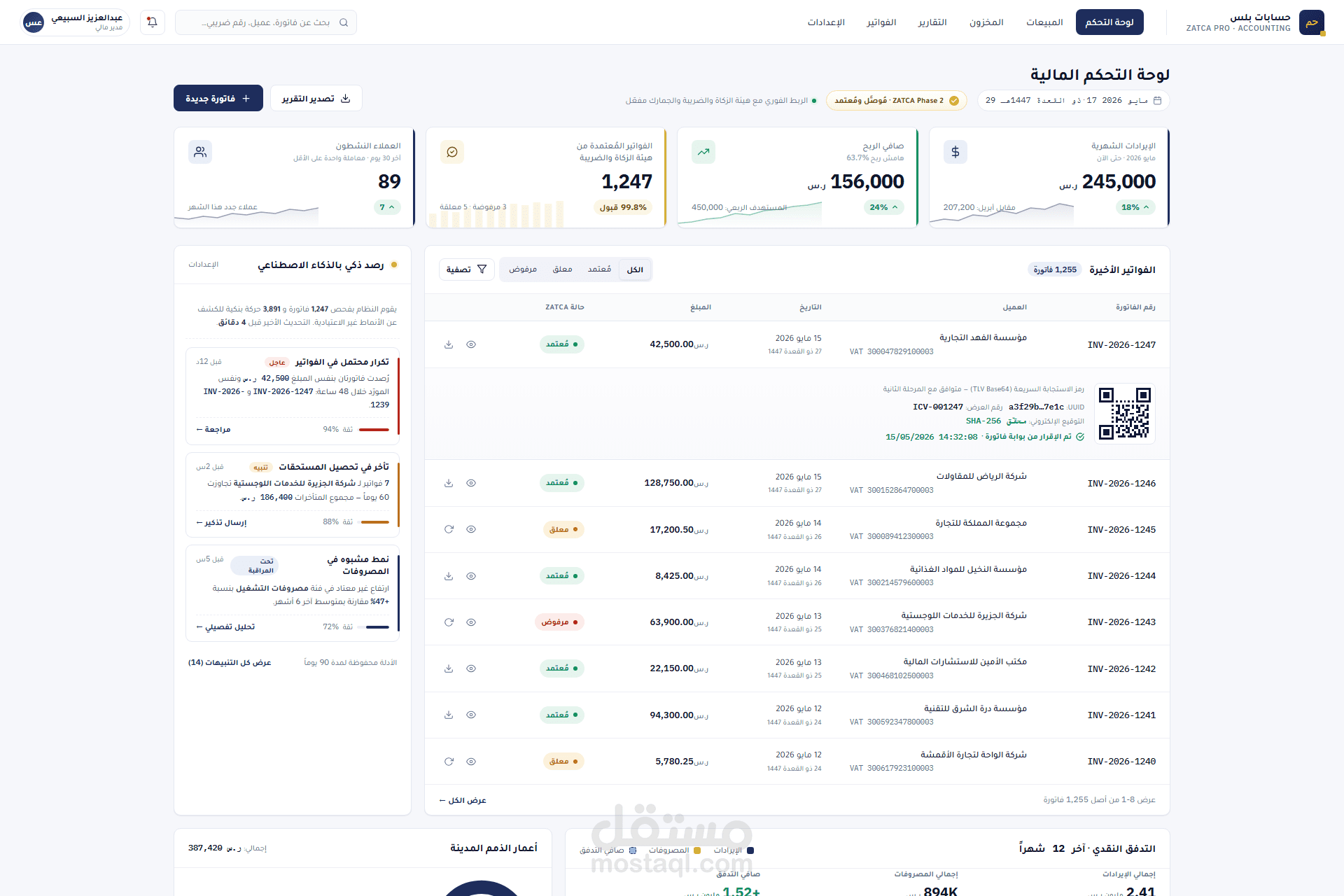Download invoice INV-2026-1247
1344x896 pixels.
click(x=449, y=344)
